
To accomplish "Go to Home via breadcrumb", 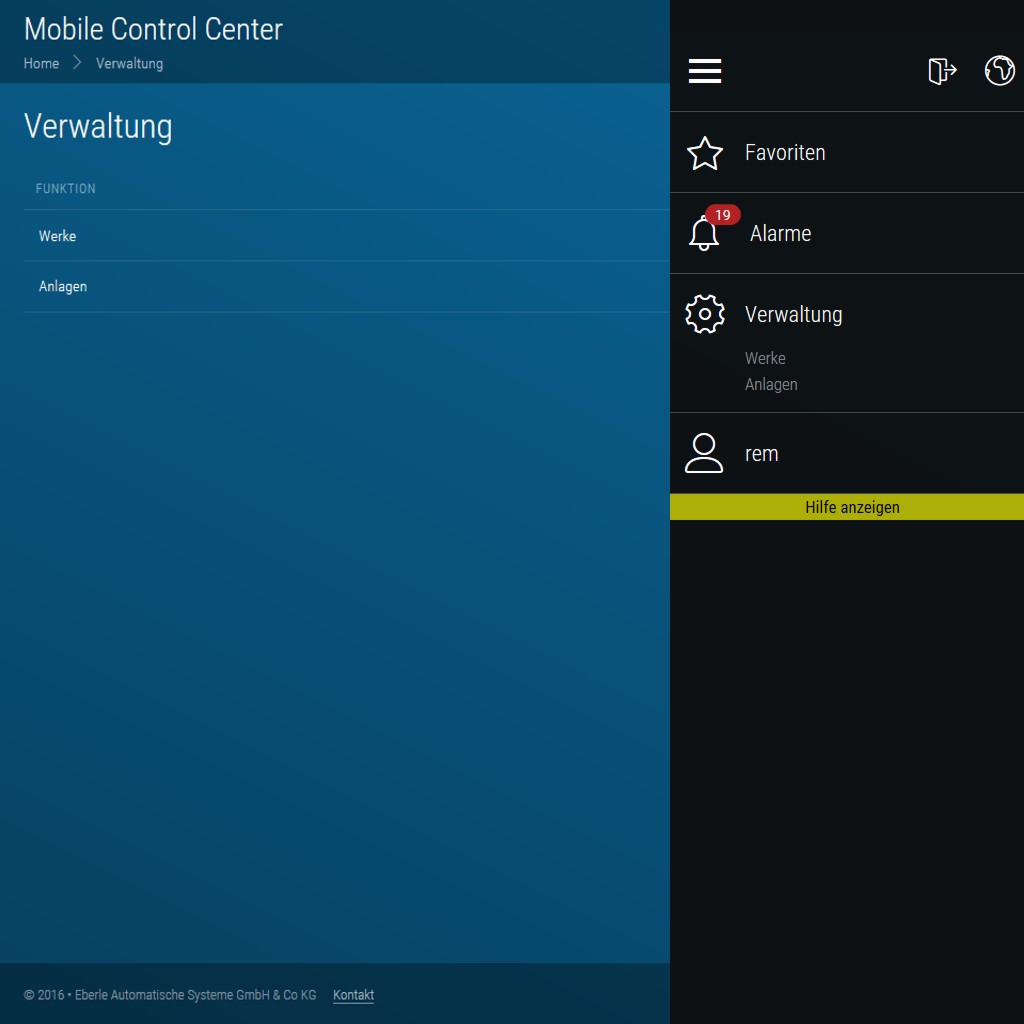I will tap(41, 63).
